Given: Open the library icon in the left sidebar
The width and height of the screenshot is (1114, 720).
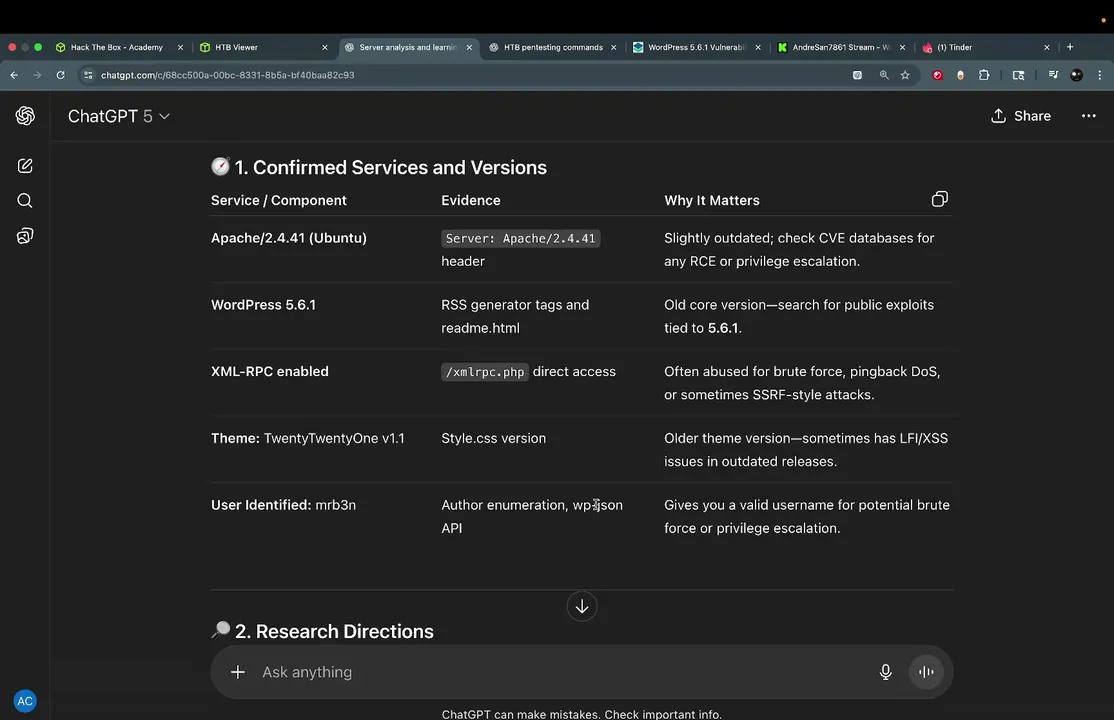Looking at the screenshot, I should 25,235.
